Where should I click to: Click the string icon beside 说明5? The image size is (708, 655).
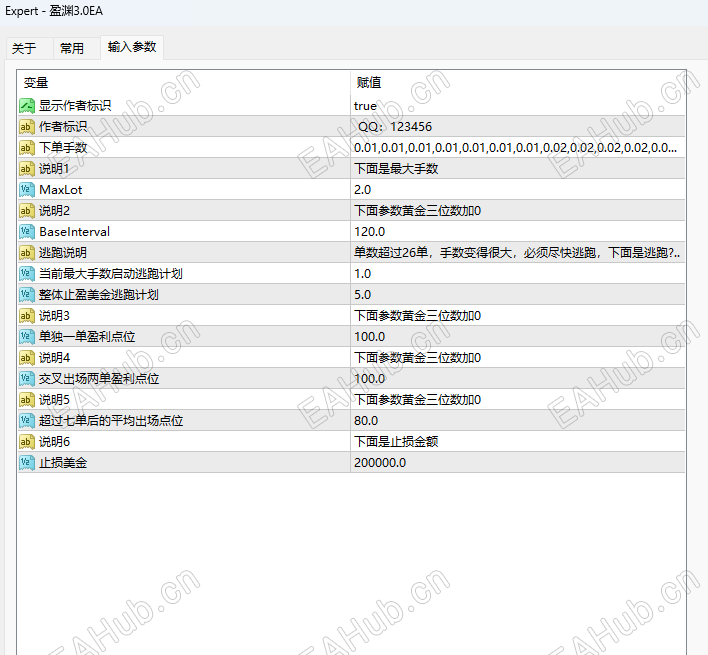tap(27, 400)
